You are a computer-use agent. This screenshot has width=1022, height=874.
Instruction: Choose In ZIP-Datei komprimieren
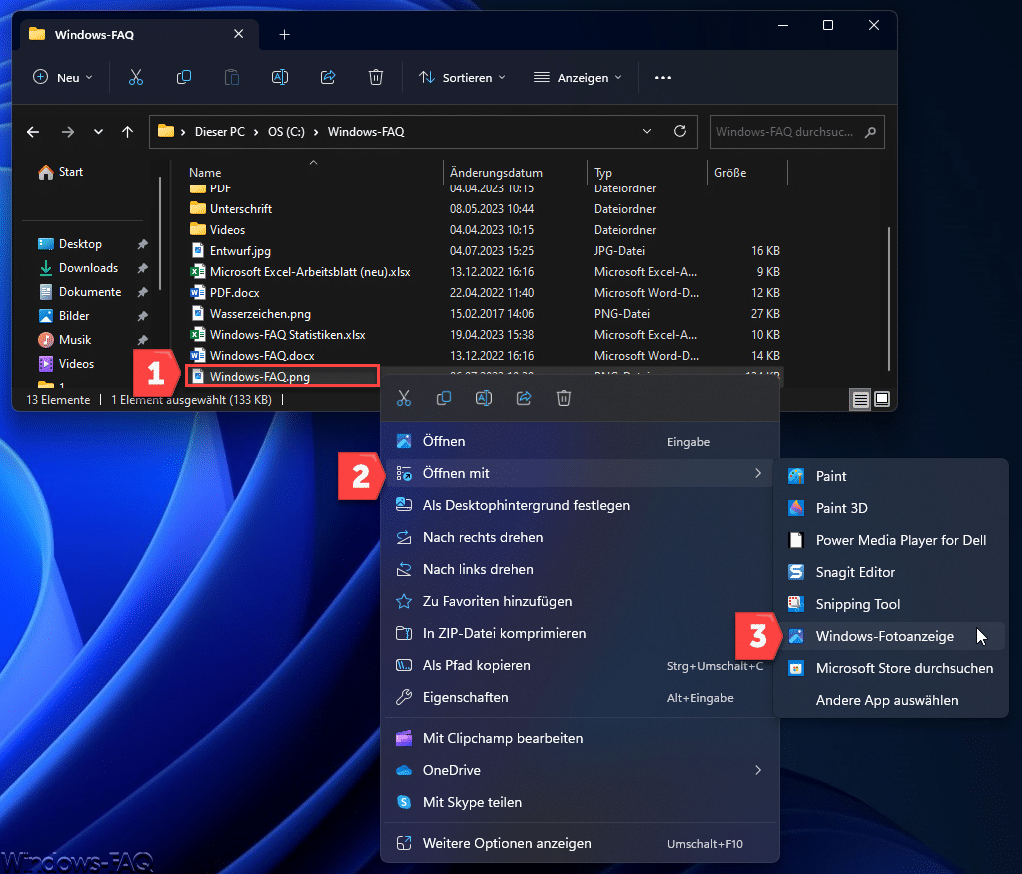coord(580,633)
